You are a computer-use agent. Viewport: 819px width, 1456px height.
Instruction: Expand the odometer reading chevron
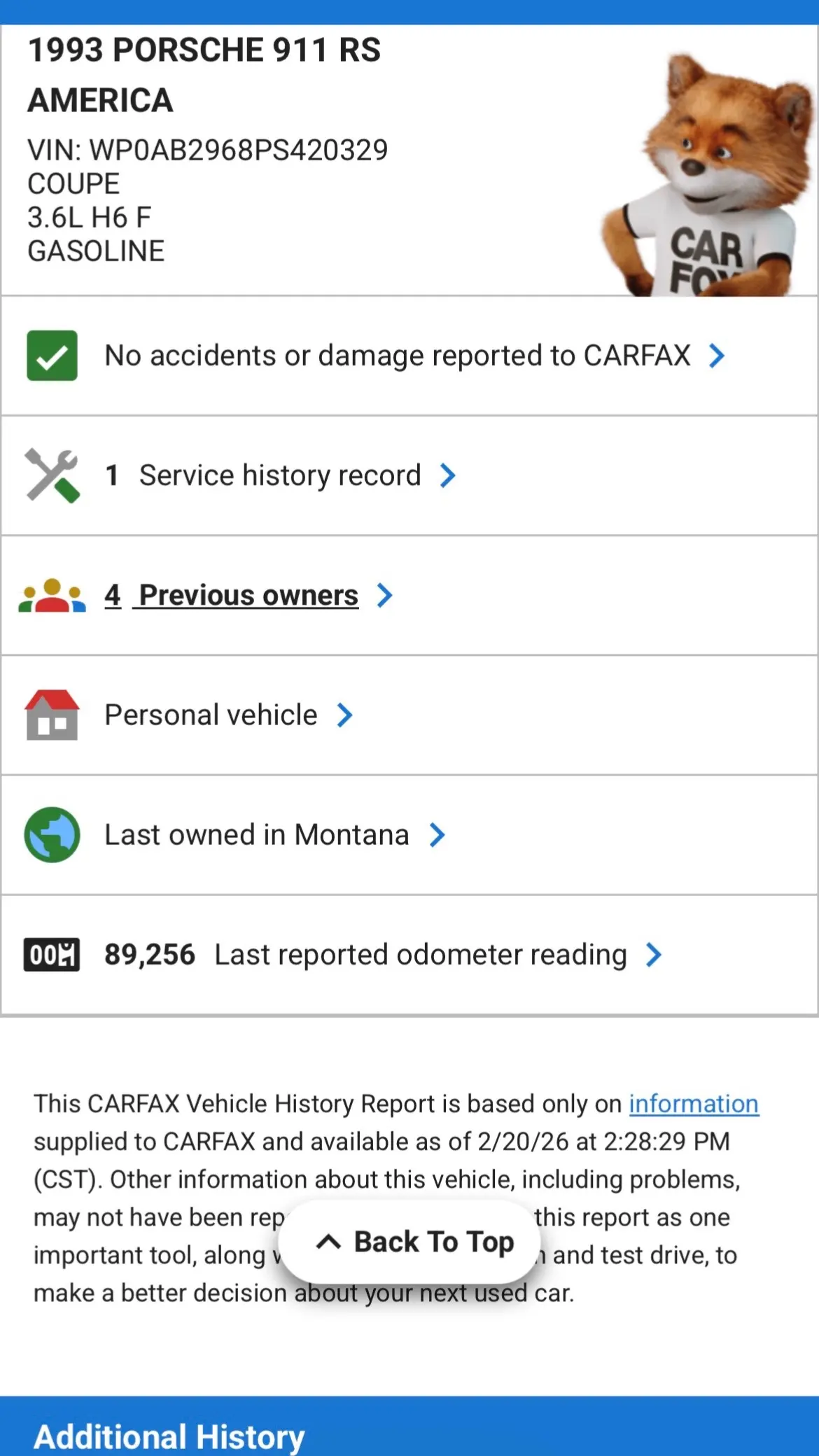653,955
